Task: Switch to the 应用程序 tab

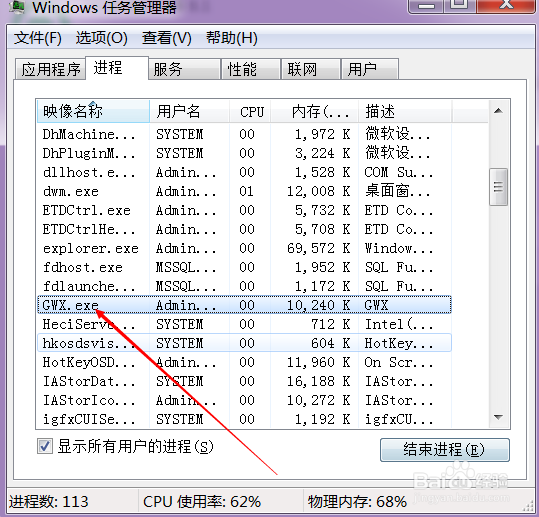Action: [51, 69]
